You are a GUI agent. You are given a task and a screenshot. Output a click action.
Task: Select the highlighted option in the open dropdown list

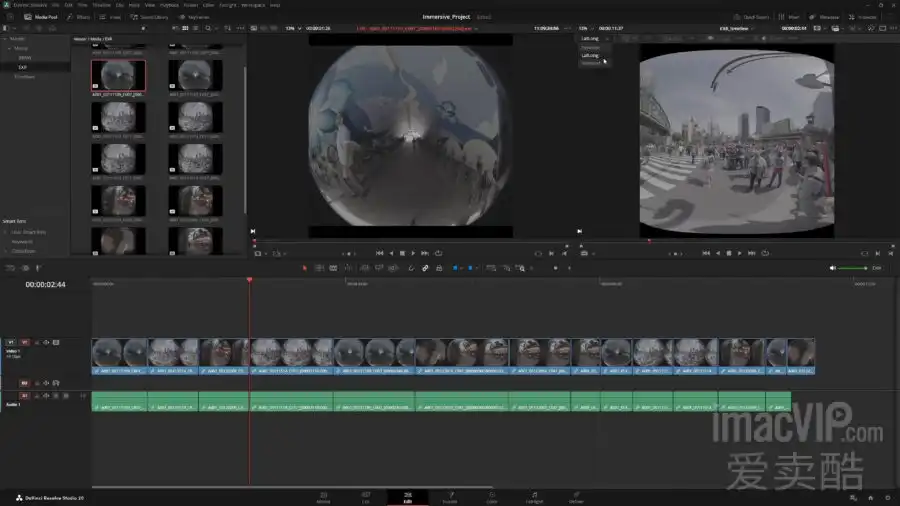coord(591,55)
